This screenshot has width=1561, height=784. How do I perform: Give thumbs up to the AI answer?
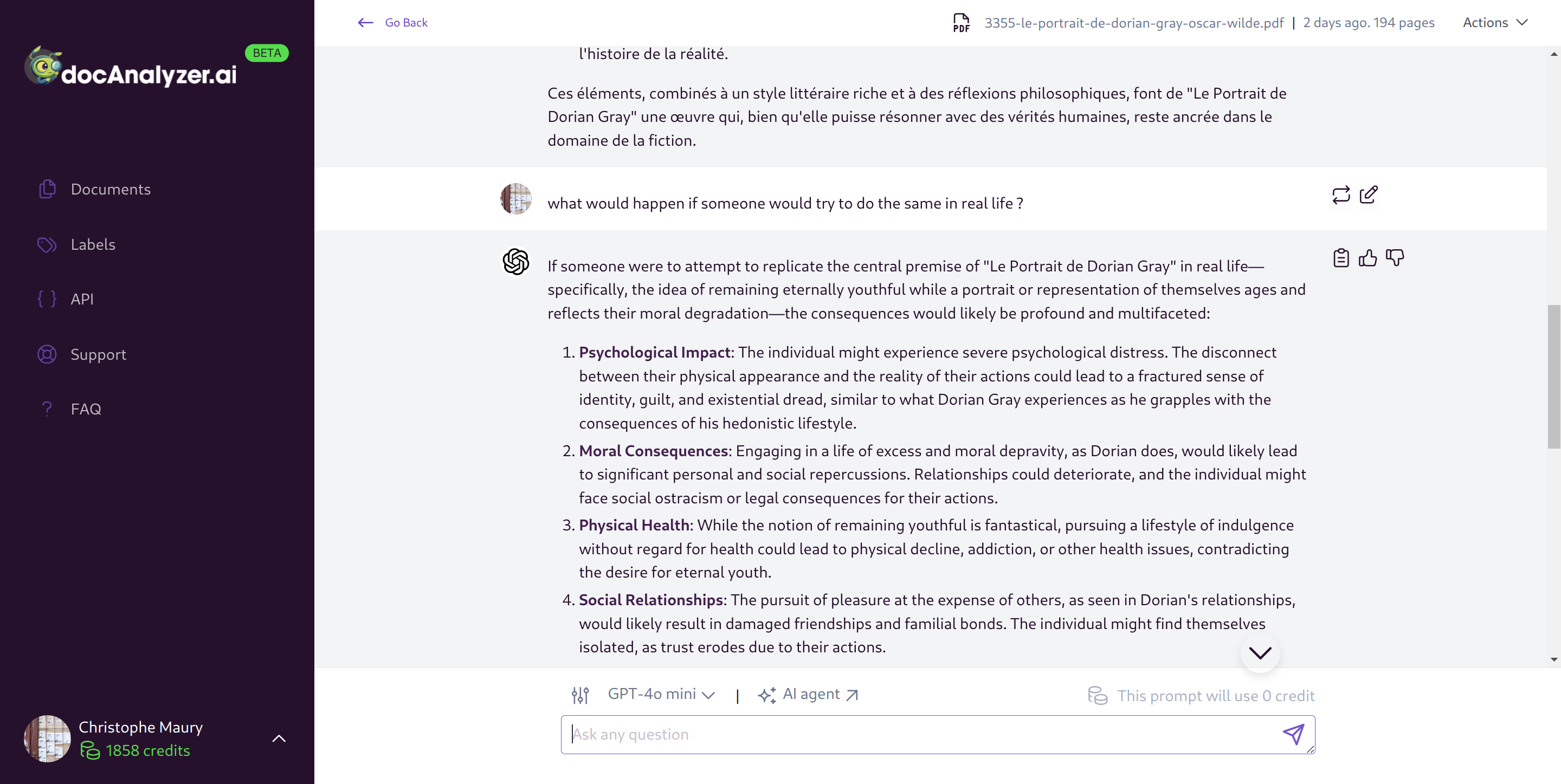click(x=1368, y=257)
